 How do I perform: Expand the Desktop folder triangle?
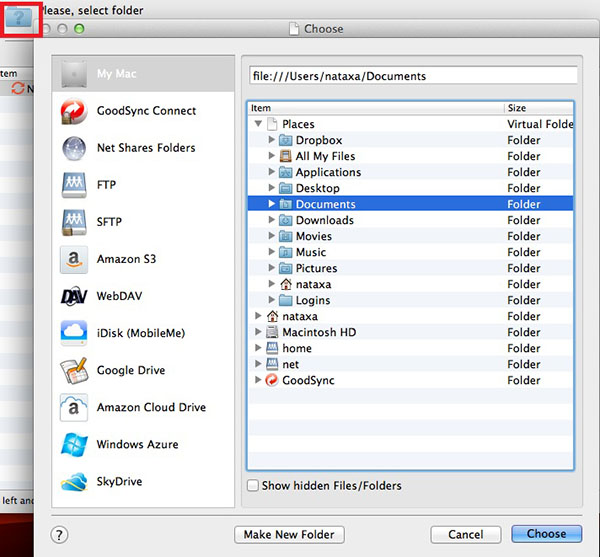click(271, 188)
